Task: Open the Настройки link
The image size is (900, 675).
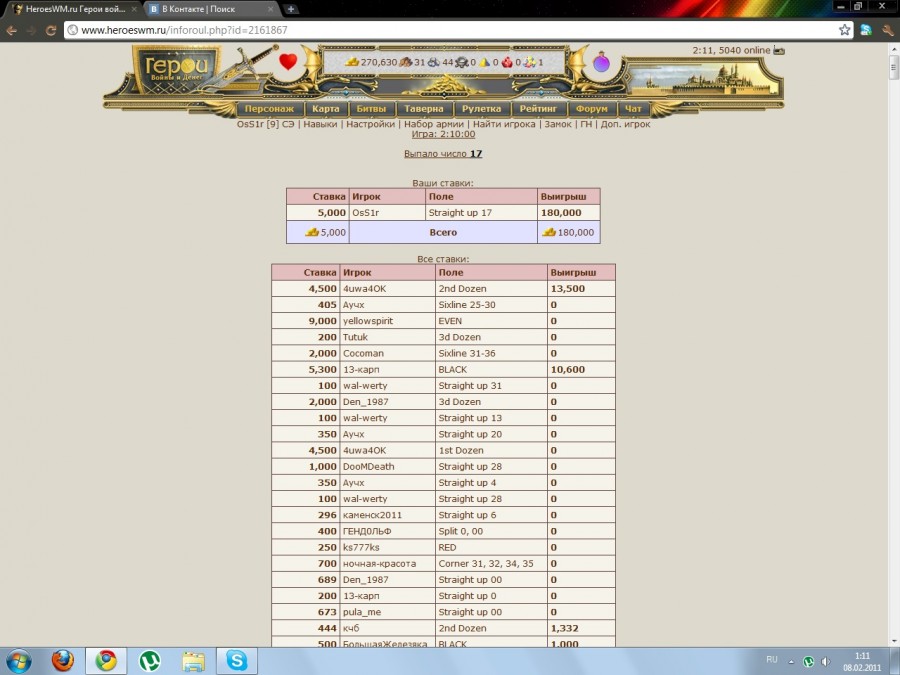Action: [x=370, y=124]
